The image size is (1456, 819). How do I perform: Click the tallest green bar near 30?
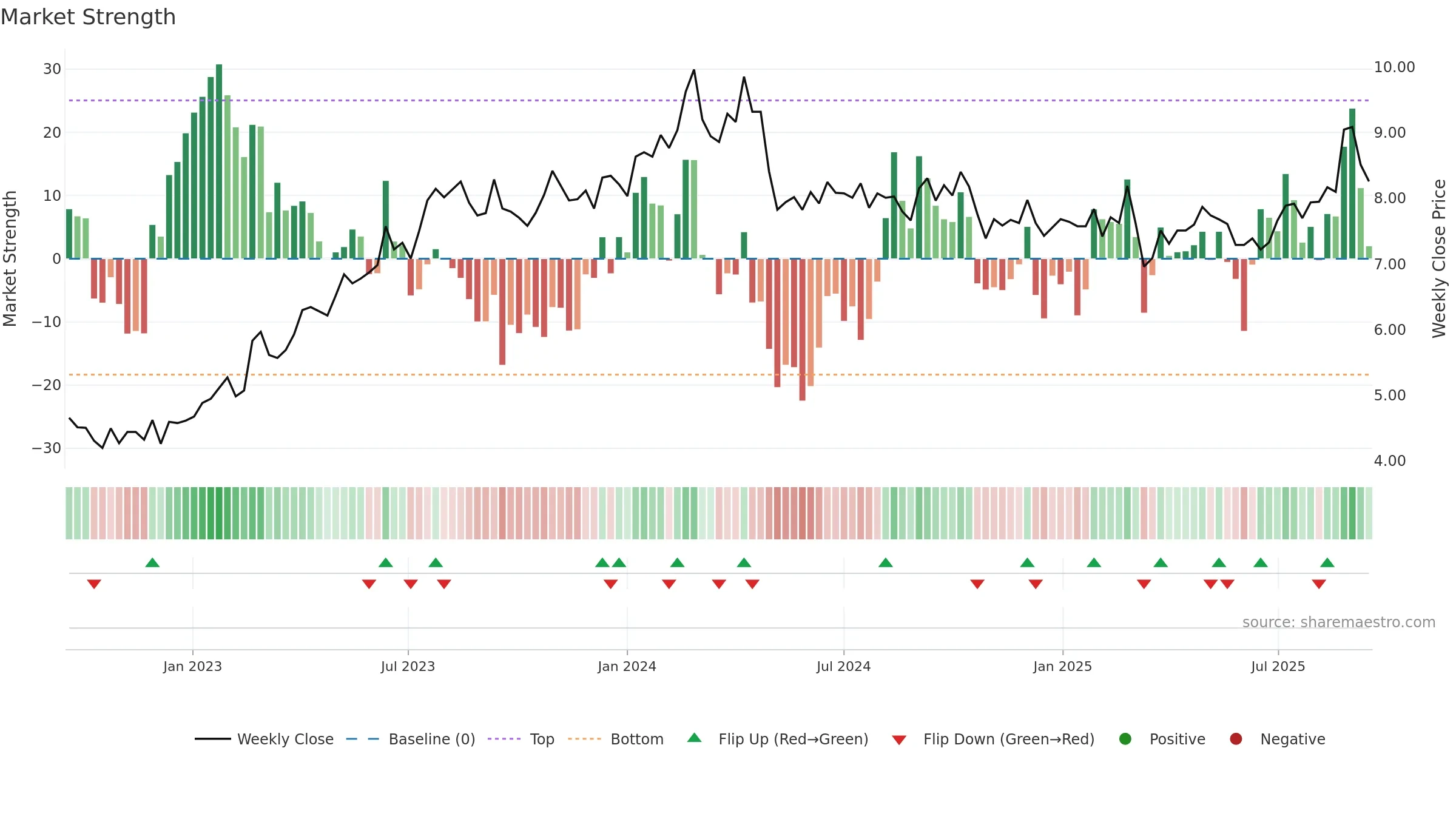[219, 161]
